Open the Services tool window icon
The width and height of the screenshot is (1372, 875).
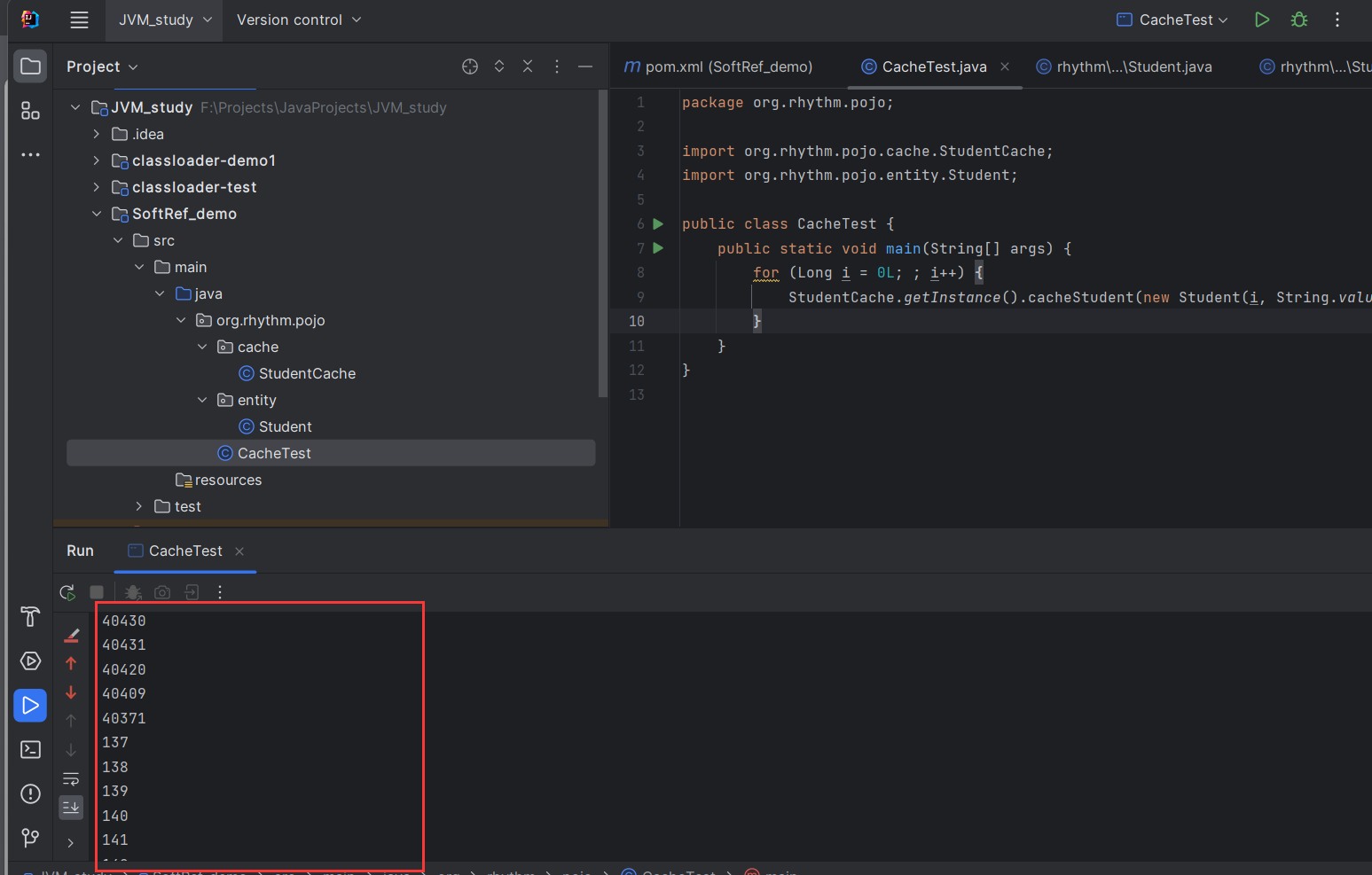(30, 661)
